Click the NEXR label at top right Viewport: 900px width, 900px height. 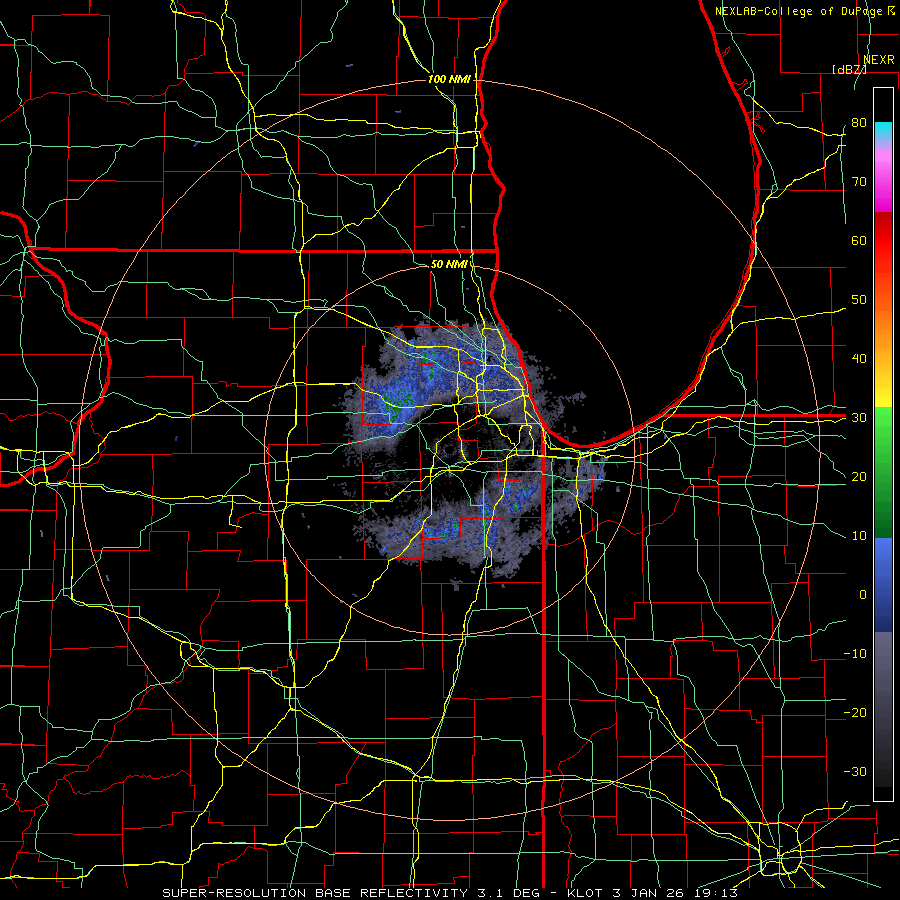(879, 60)
